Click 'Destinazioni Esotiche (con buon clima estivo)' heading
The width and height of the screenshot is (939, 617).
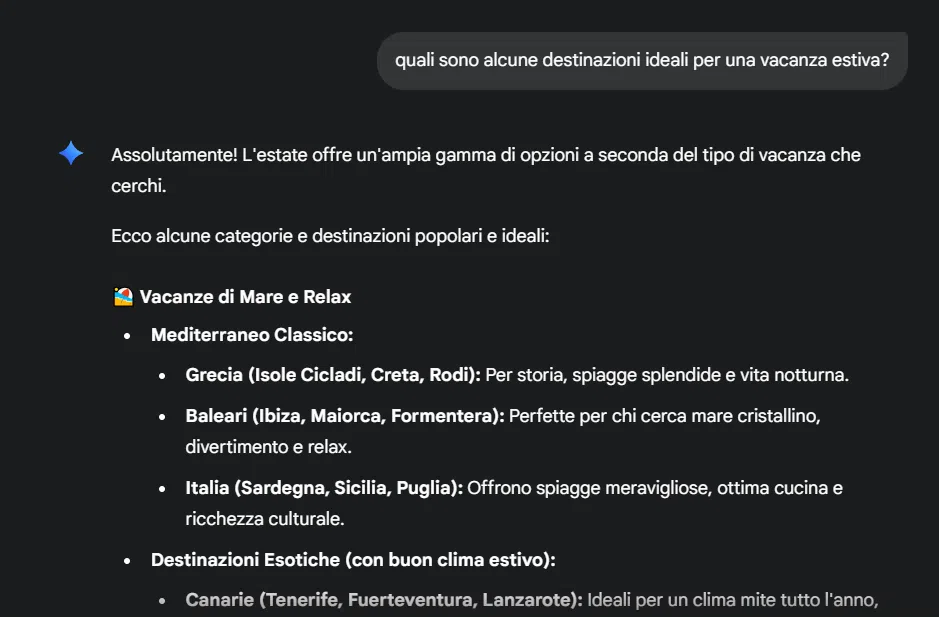[x=353, y=559]
